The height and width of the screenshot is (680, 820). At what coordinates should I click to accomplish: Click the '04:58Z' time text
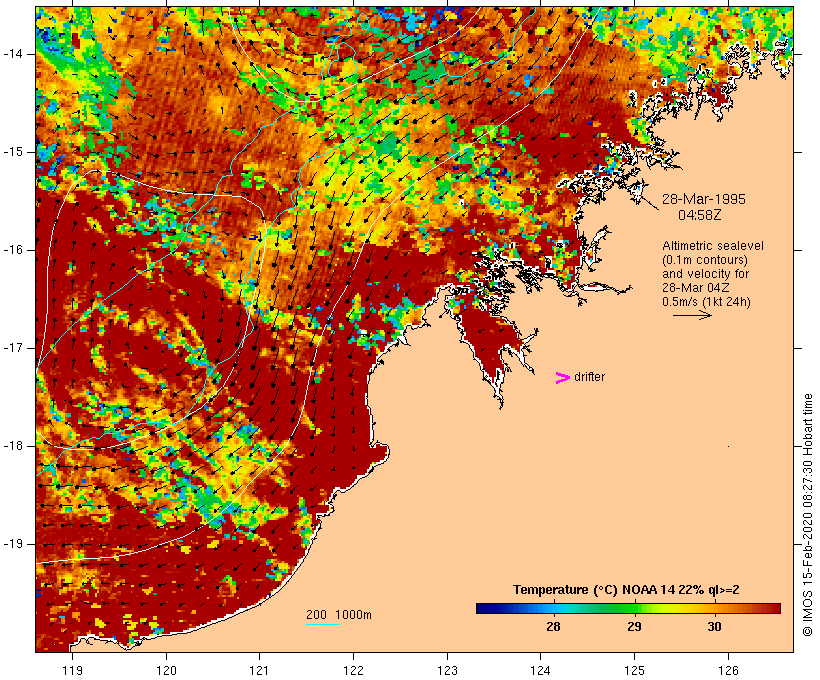click(x=699, y=215)
